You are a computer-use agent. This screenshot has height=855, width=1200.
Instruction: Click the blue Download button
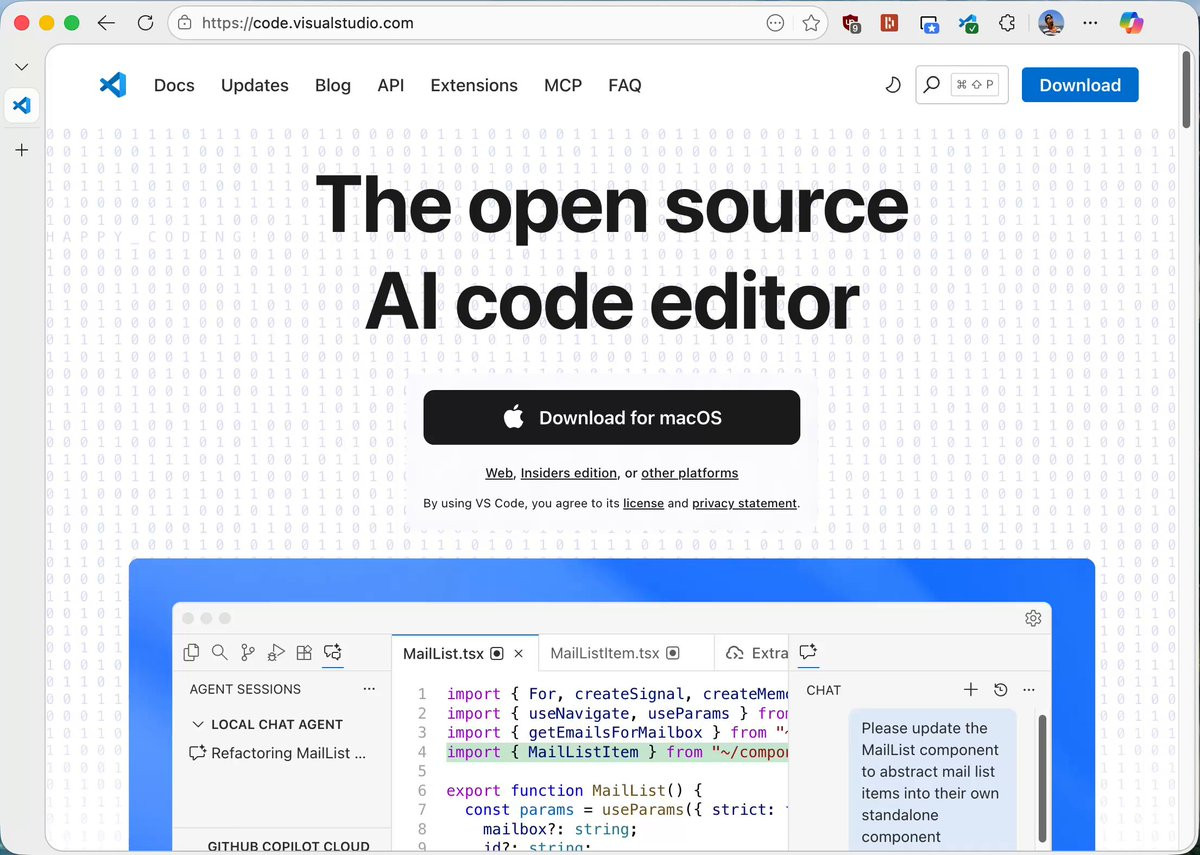(x=1080, y=85)
